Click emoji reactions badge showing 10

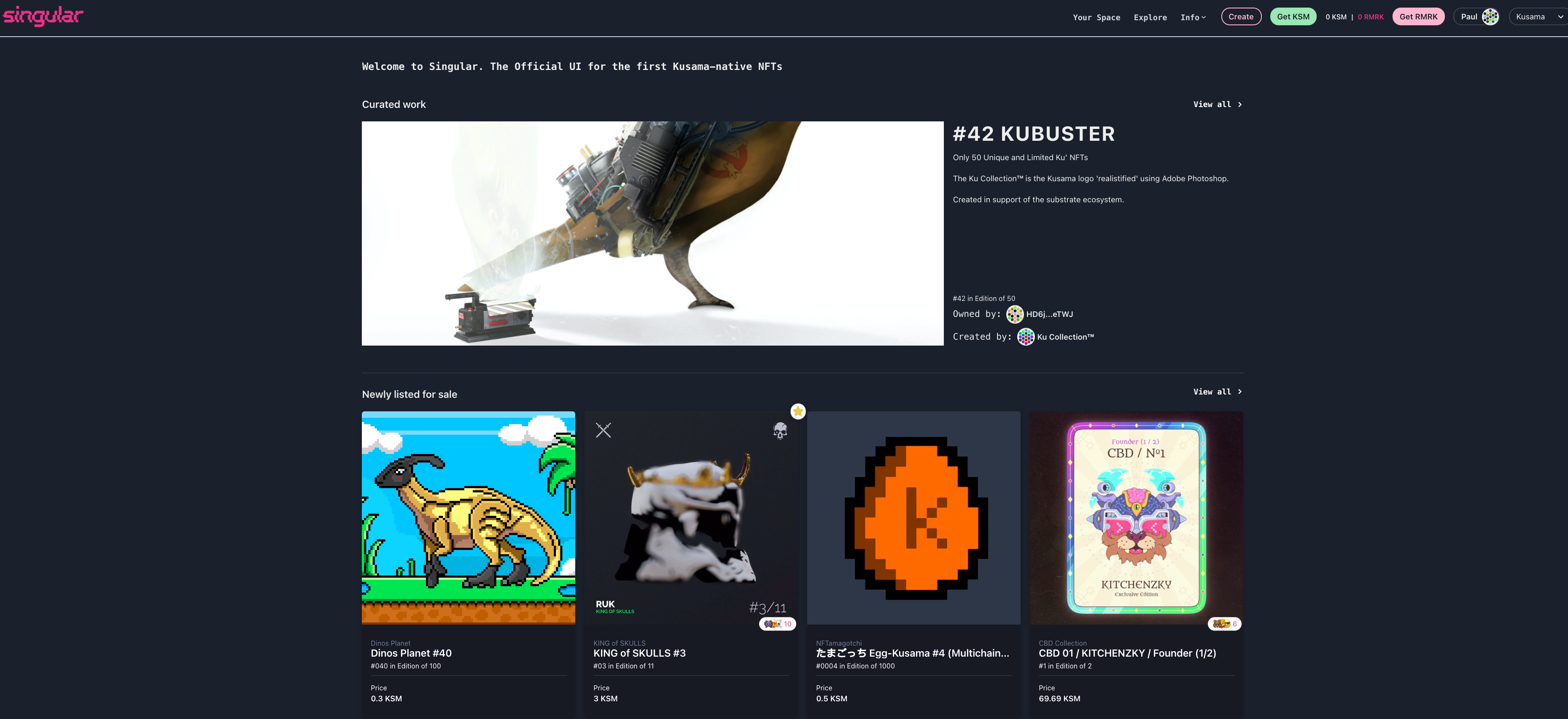click(x=777, y=624)
